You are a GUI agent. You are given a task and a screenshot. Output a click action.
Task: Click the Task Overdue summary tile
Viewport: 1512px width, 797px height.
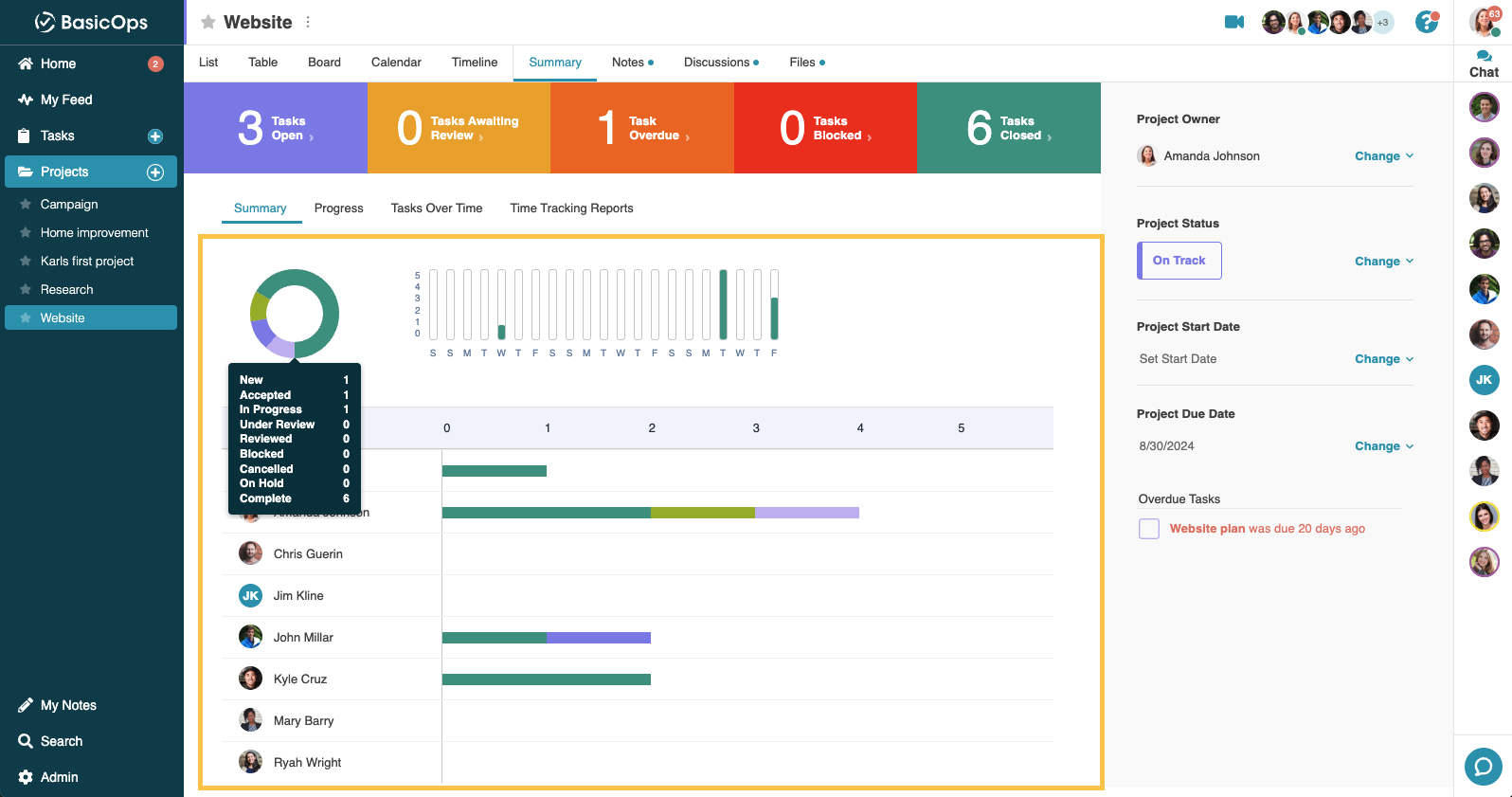coord(641,128)
